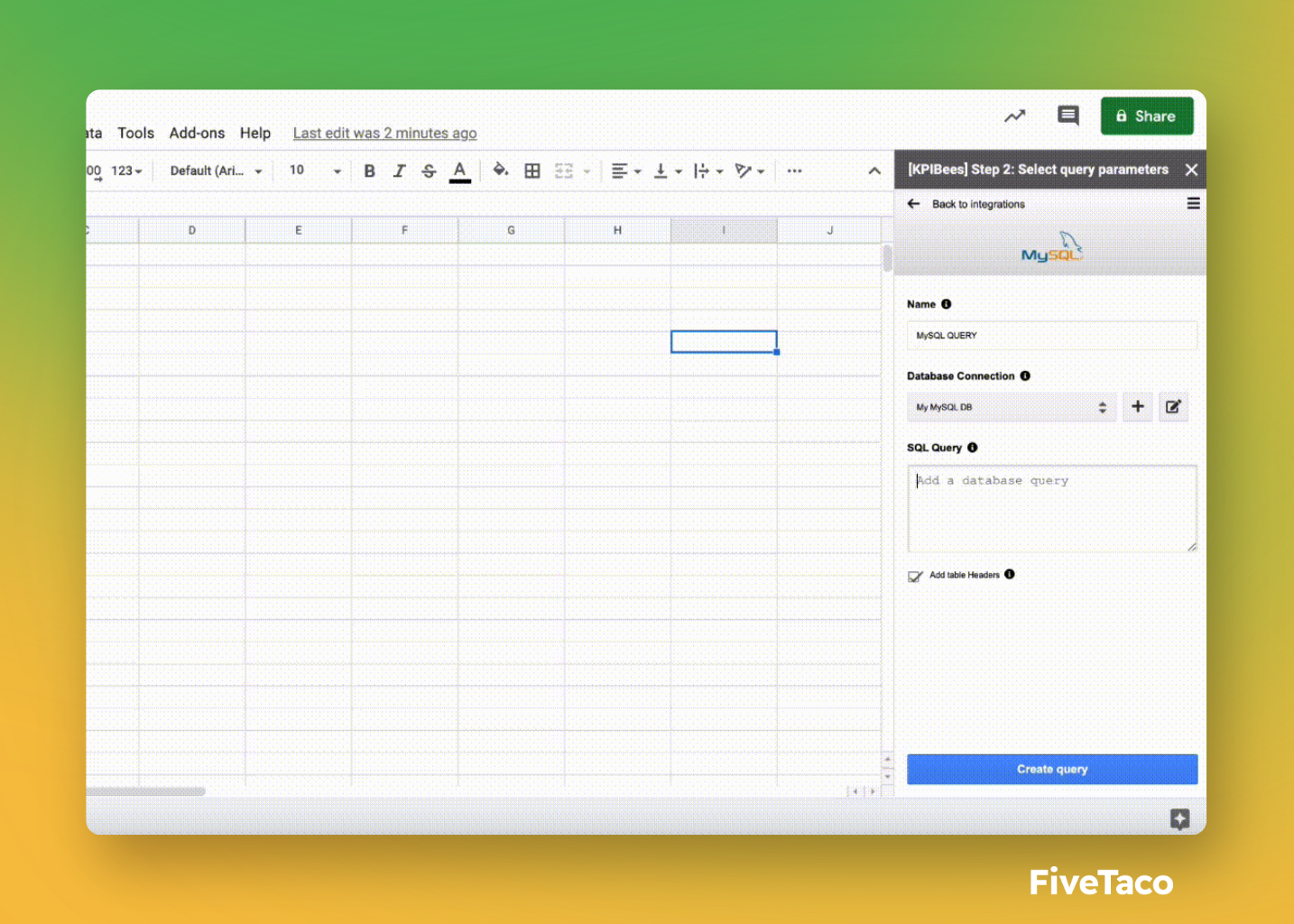Image resolution: width=1294 pixels, height=924 pixels.
Task: Click the horizontal scrollbar thumb
Action: [x=145, y=791]
